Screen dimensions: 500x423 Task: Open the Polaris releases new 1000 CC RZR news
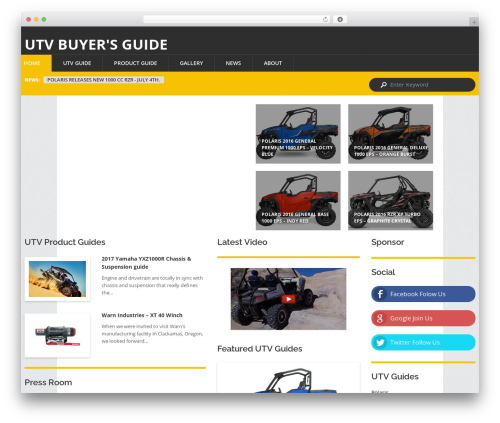[104, 80]
